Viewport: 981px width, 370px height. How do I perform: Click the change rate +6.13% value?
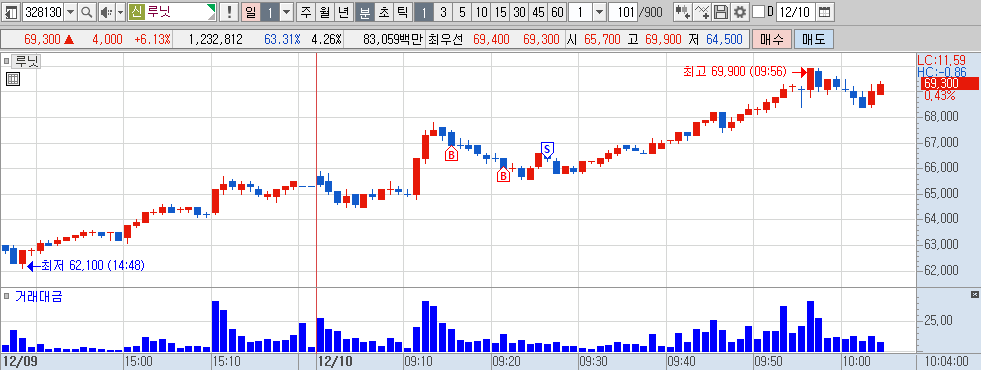[x=152, y=39]
